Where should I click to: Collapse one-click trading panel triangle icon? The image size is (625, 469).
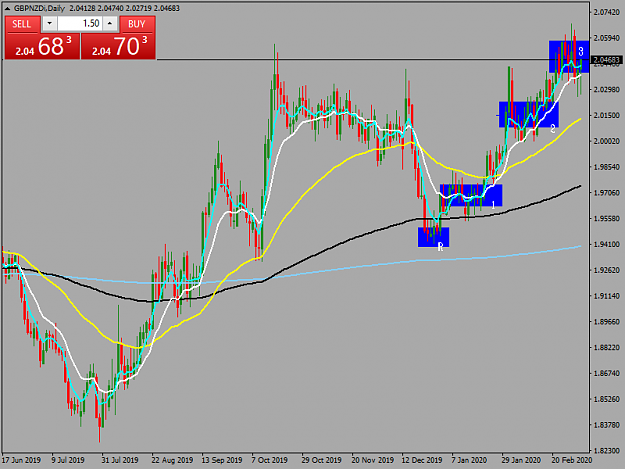tap(7, 8)
